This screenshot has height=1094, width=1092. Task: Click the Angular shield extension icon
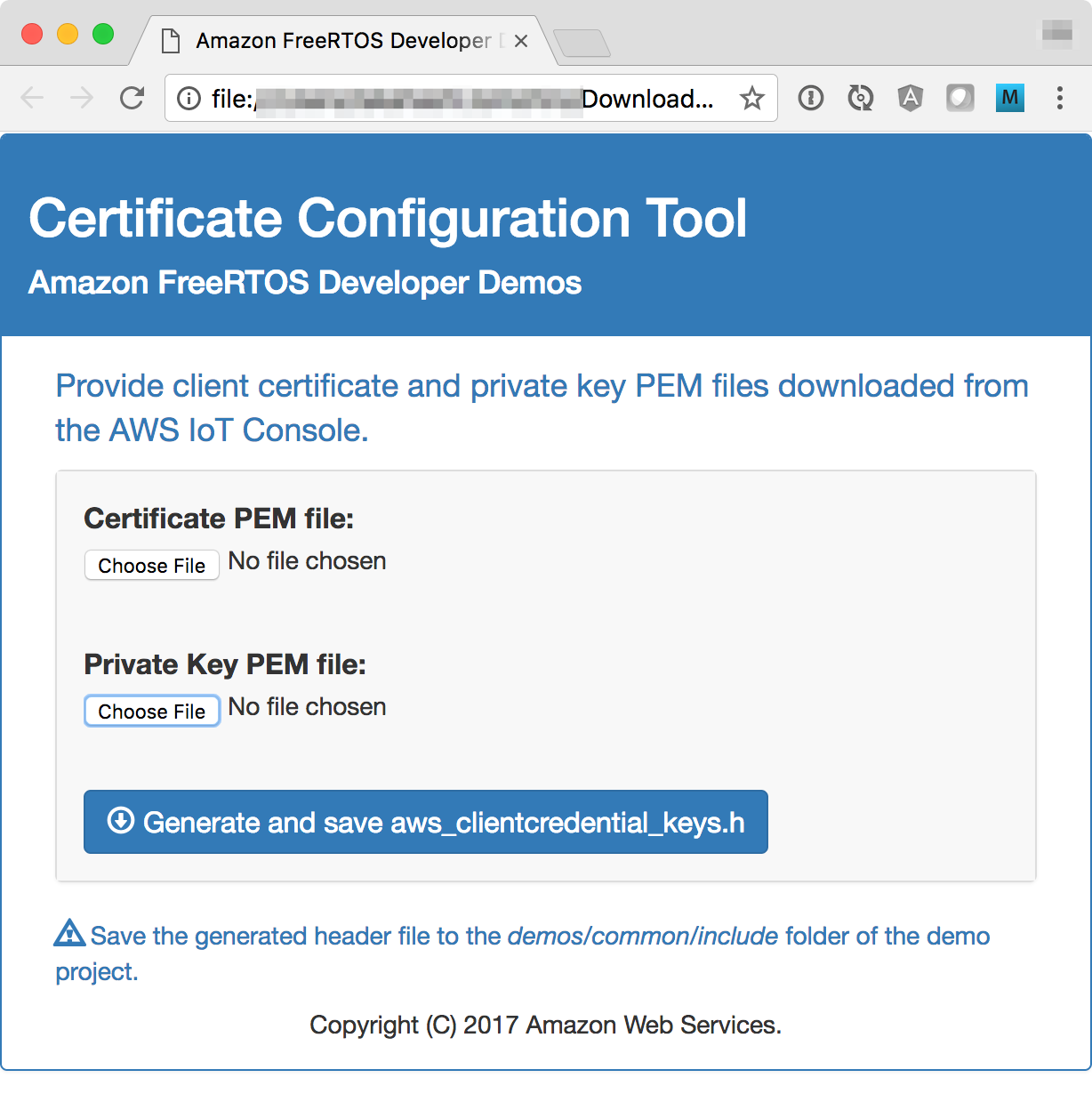(910, 98)
